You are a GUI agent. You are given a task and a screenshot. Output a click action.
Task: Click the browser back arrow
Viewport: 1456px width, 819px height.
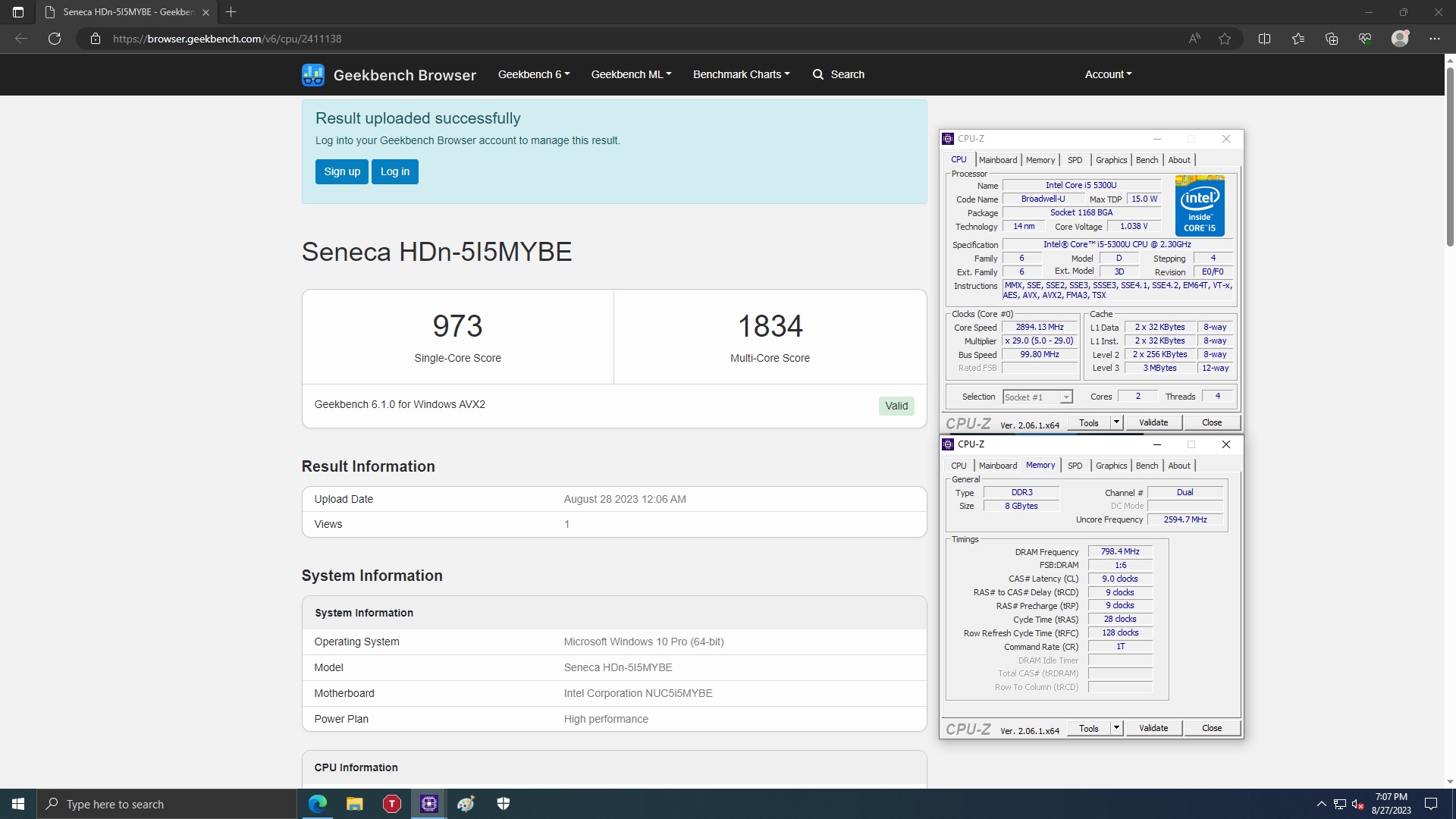click(x=21, y=39)
